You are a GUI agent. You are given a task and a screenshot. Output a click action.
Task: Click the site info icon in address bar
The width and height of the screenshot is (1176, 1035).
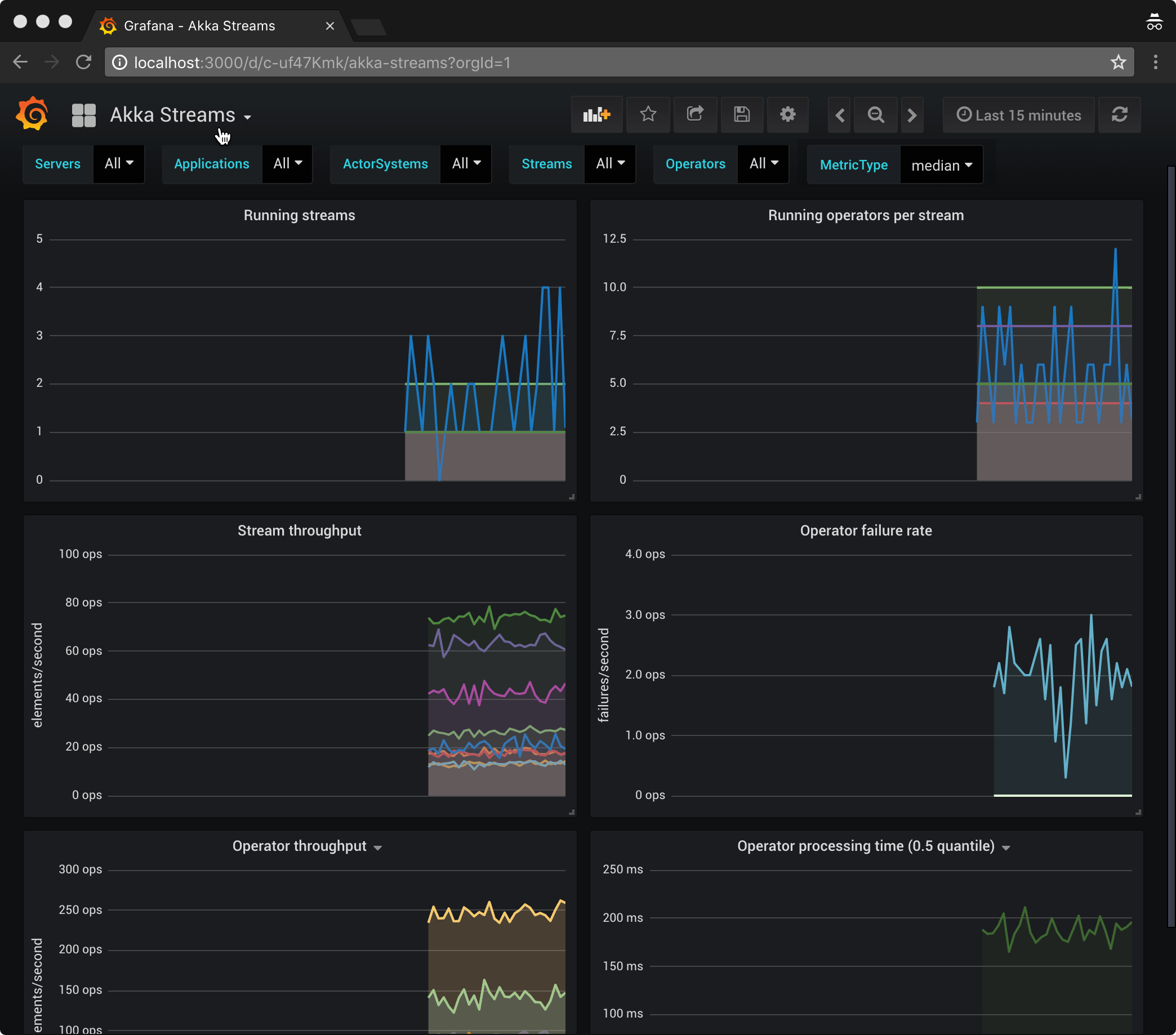point(119,62)
